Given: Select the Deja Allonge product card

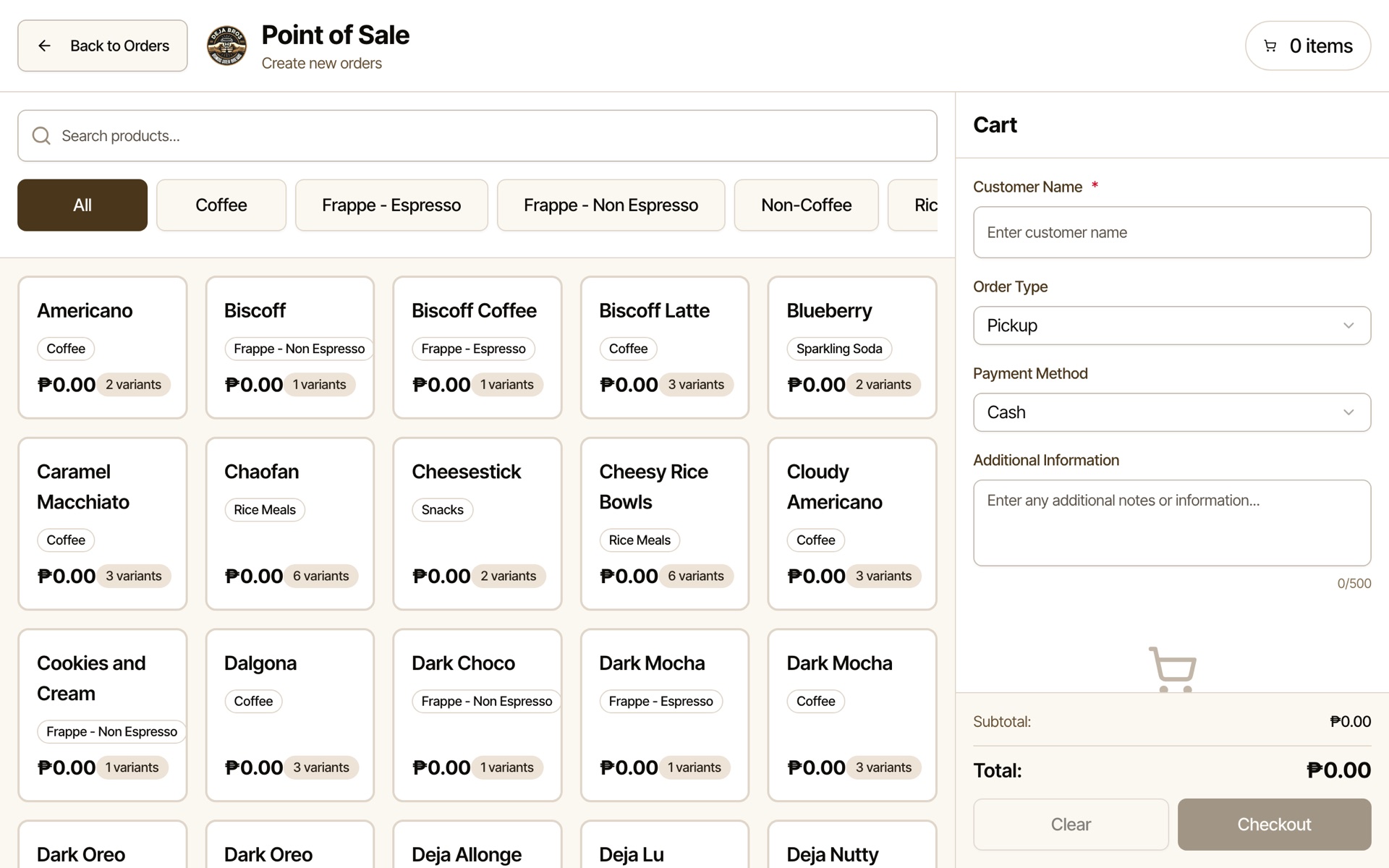Looking at the screenshot, I should (x=477, y=844).
